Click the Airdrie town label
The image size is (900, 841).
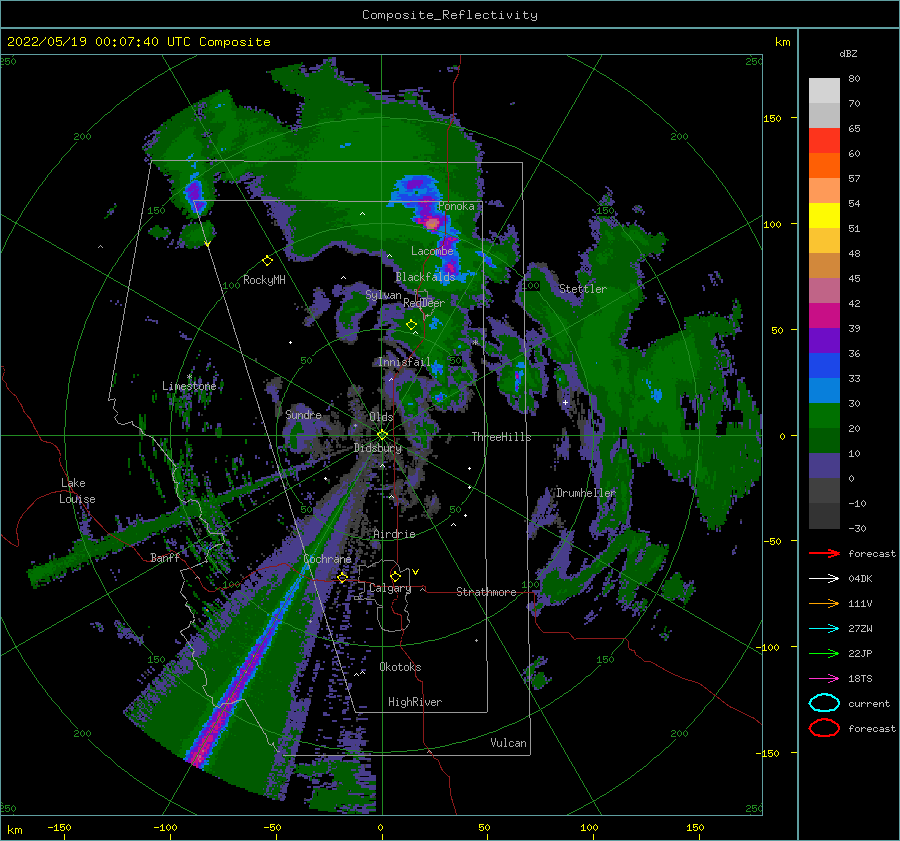[x=394, y=534]
